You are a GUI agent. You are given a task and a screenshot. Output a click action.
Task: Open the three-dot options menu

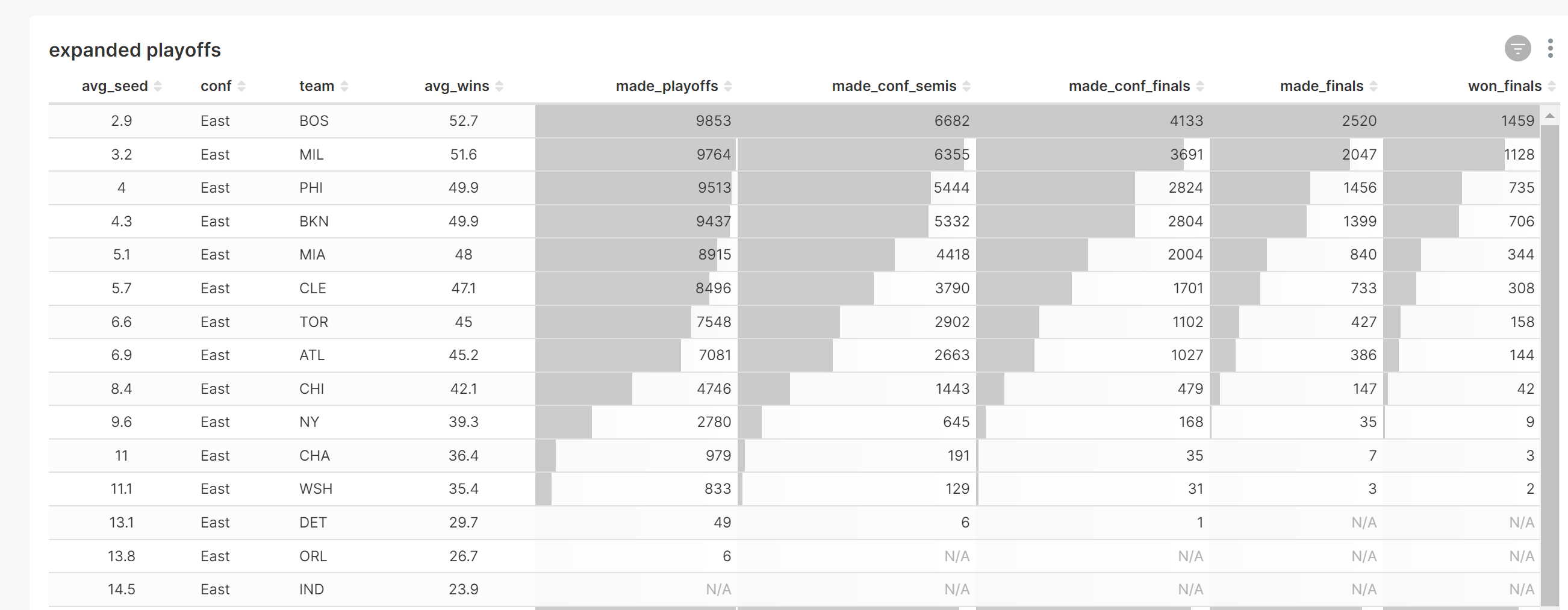pyautogui.click(x=1550, y=49)
